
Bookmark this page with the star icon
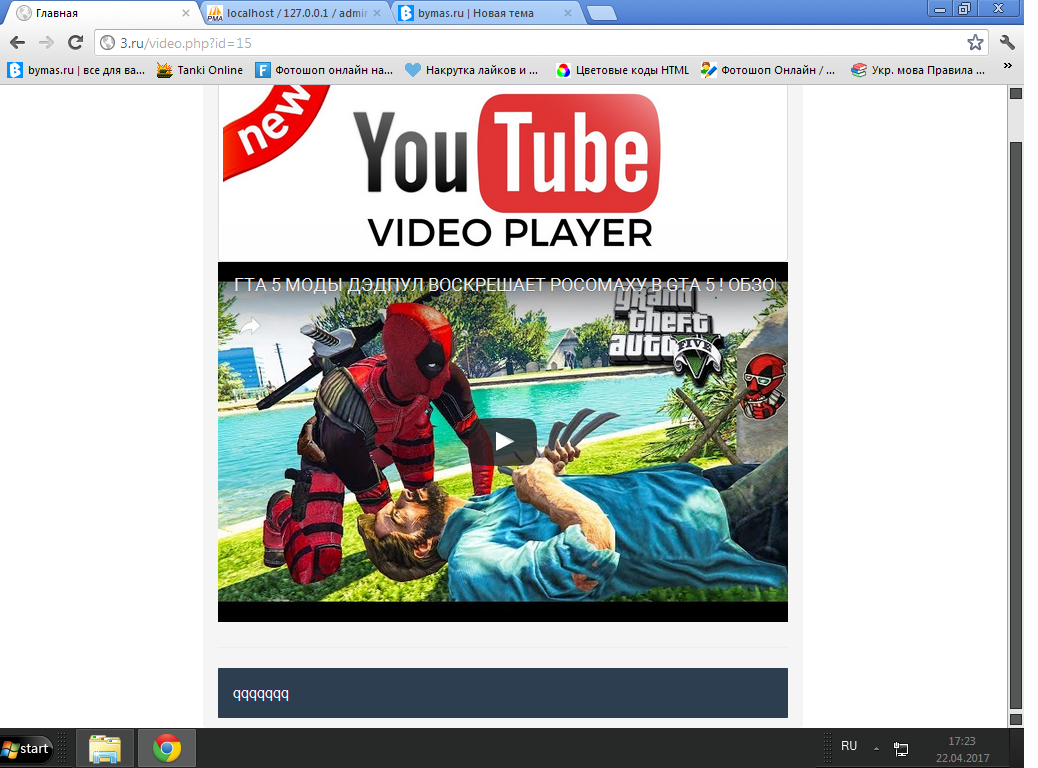click(x=975, y=42)
